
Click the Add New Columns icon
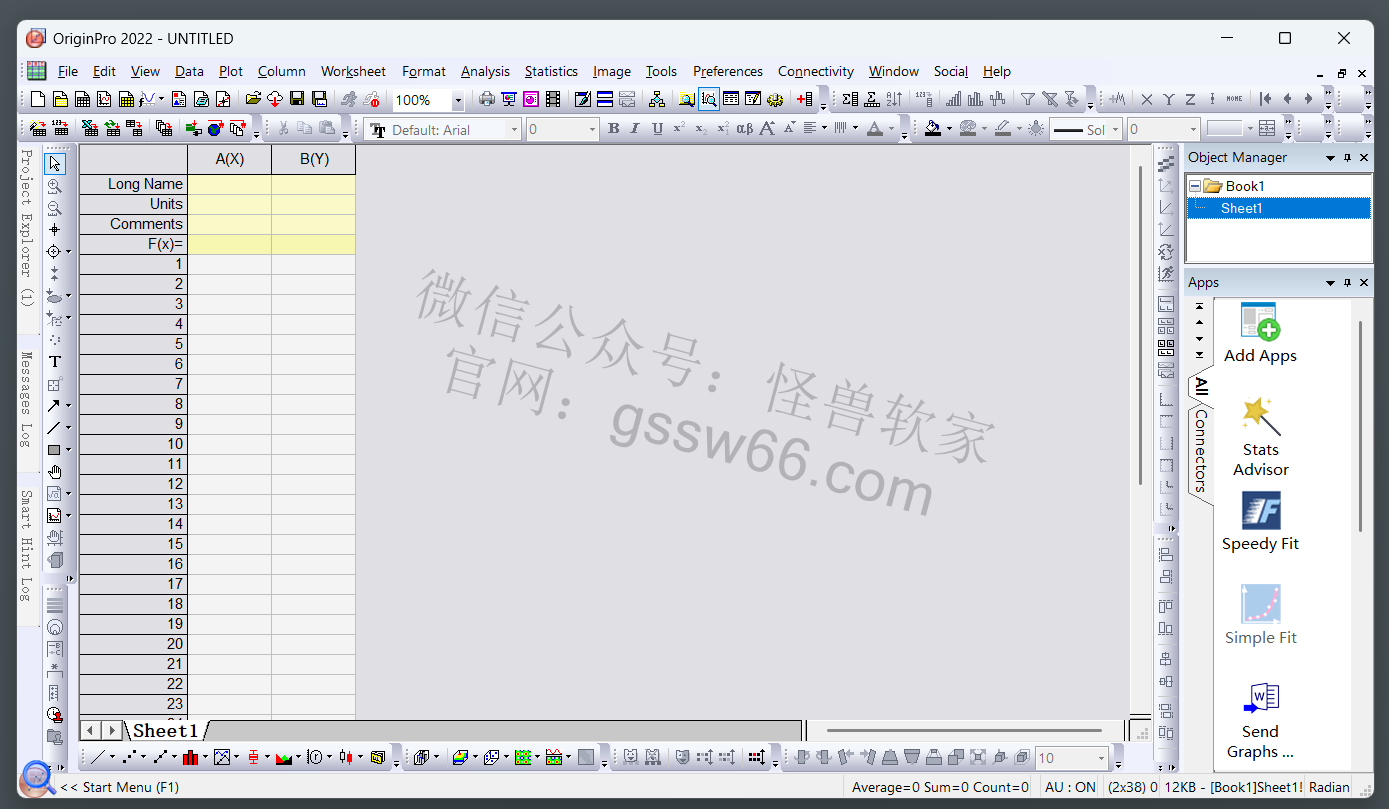tap(805, 99)
